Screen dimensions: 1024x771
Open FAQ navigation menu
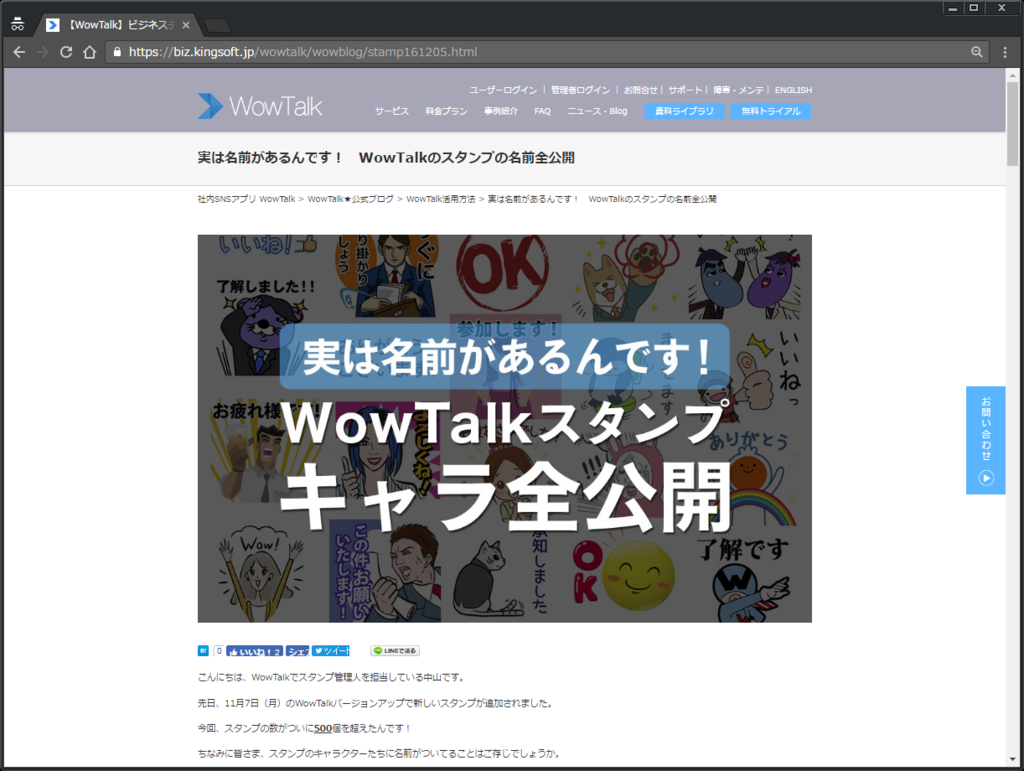point(542,111)
